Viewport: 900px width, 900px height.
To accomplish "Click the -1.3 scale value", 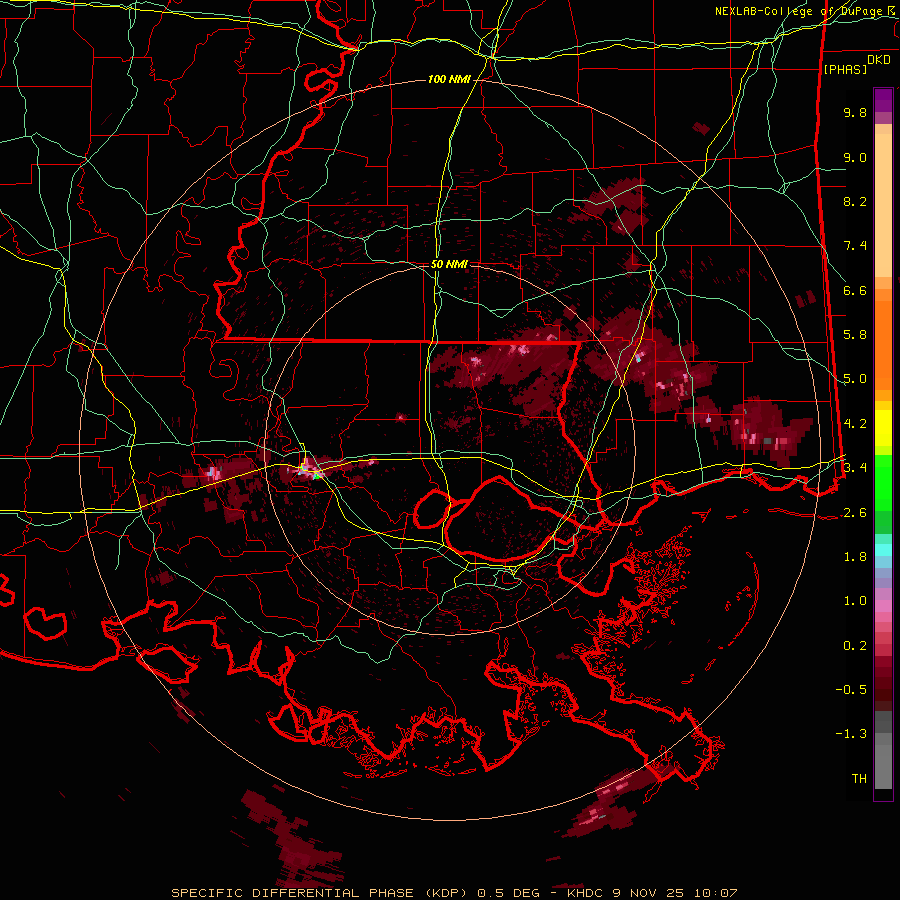I will 851,734.
